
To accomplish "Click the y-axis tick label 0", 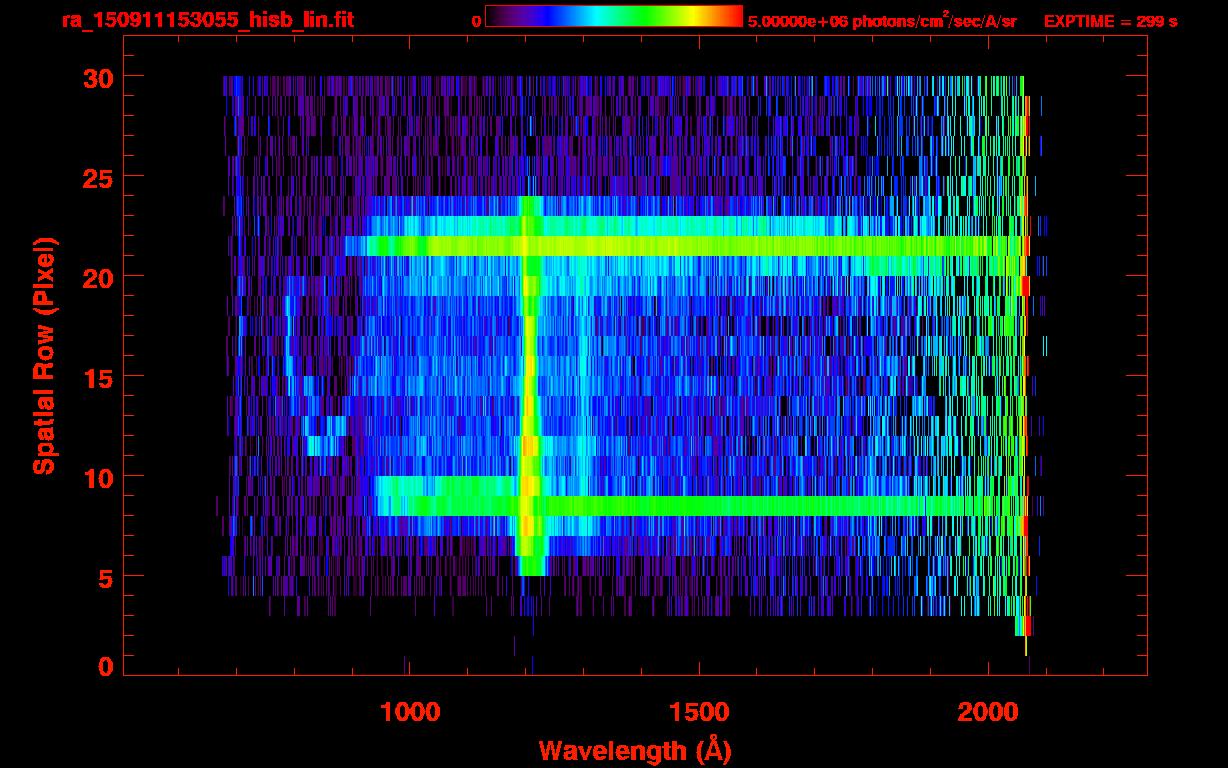I will click(x=104, y=667).
